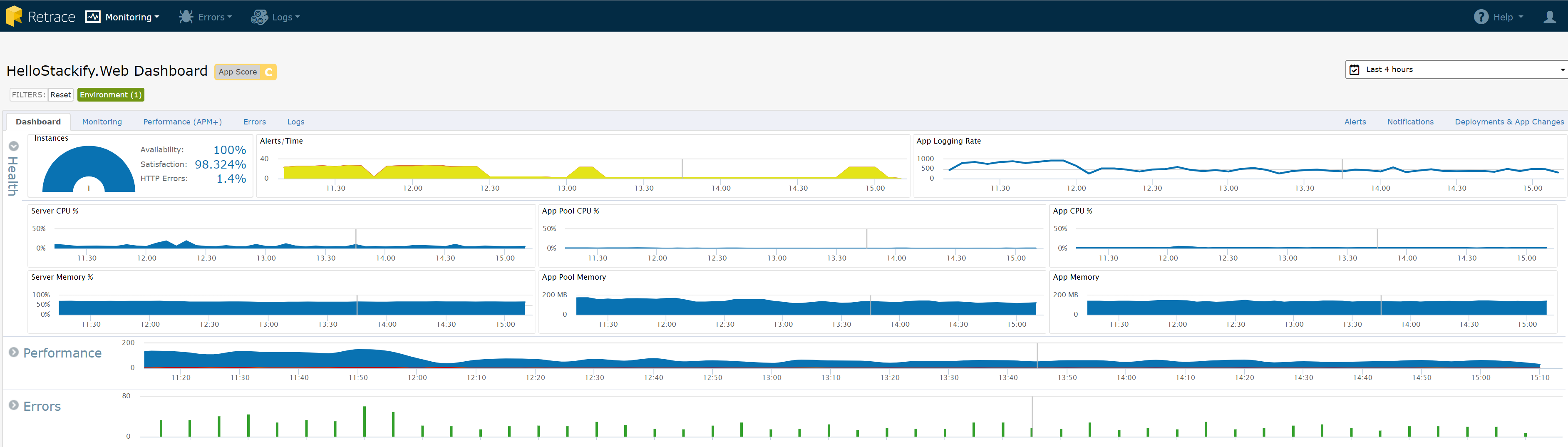
Task: Click the Server CPU % chart title
Action: (x=55, y=211)
